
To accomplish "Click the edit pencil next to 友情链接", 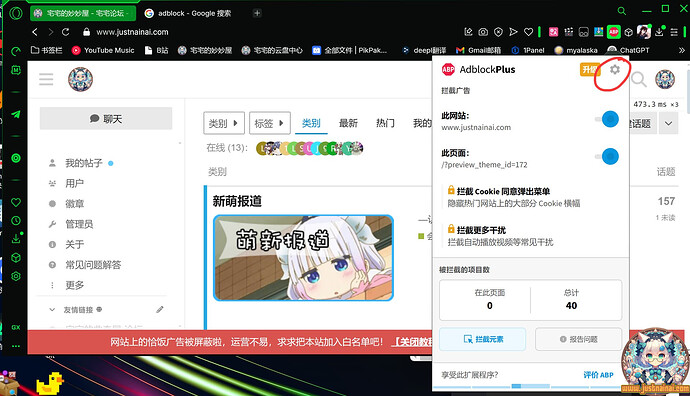I will (160, 310).
